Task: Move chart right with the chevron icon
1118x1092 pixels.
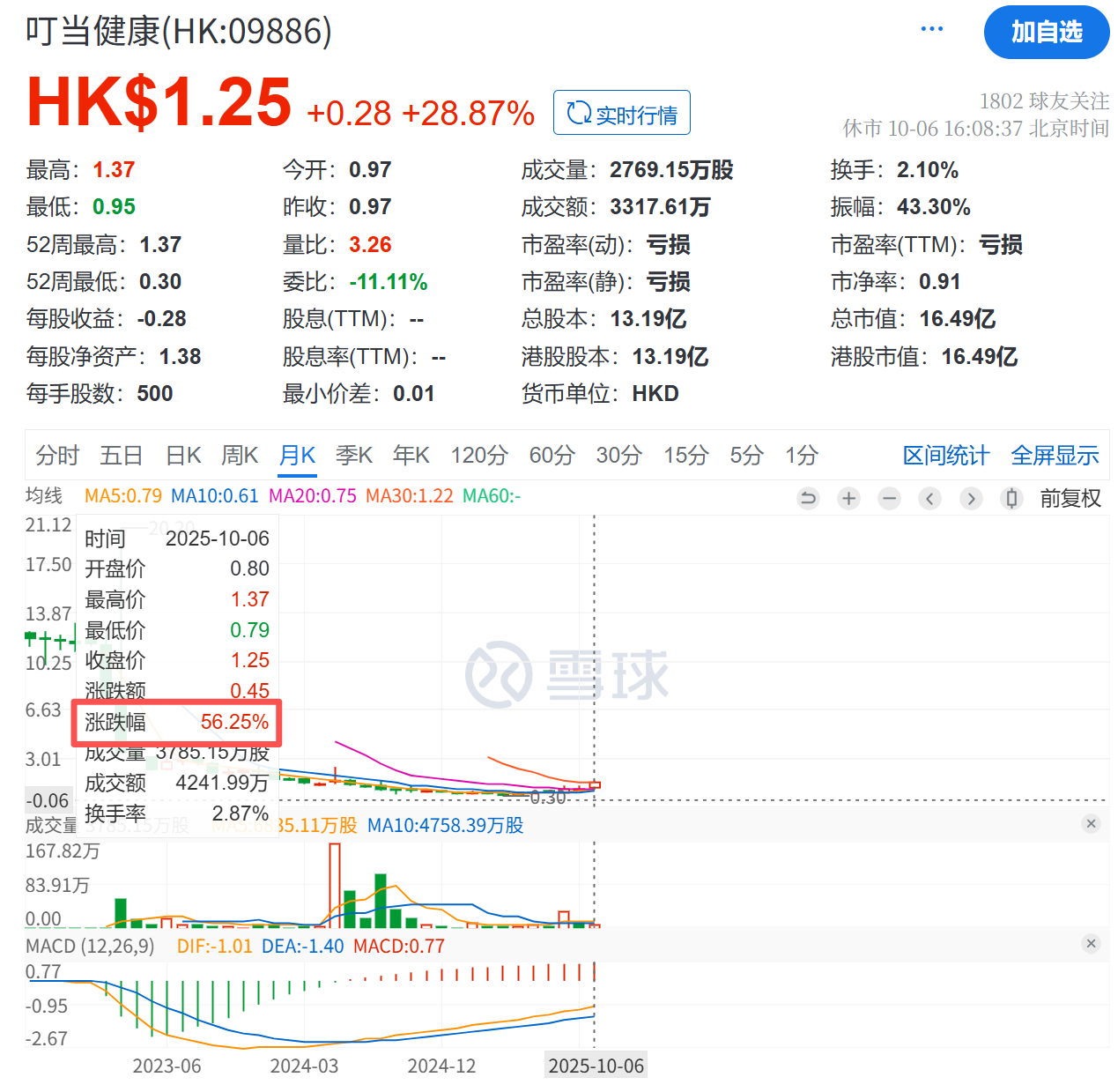Action: click(x=971, y=499)
